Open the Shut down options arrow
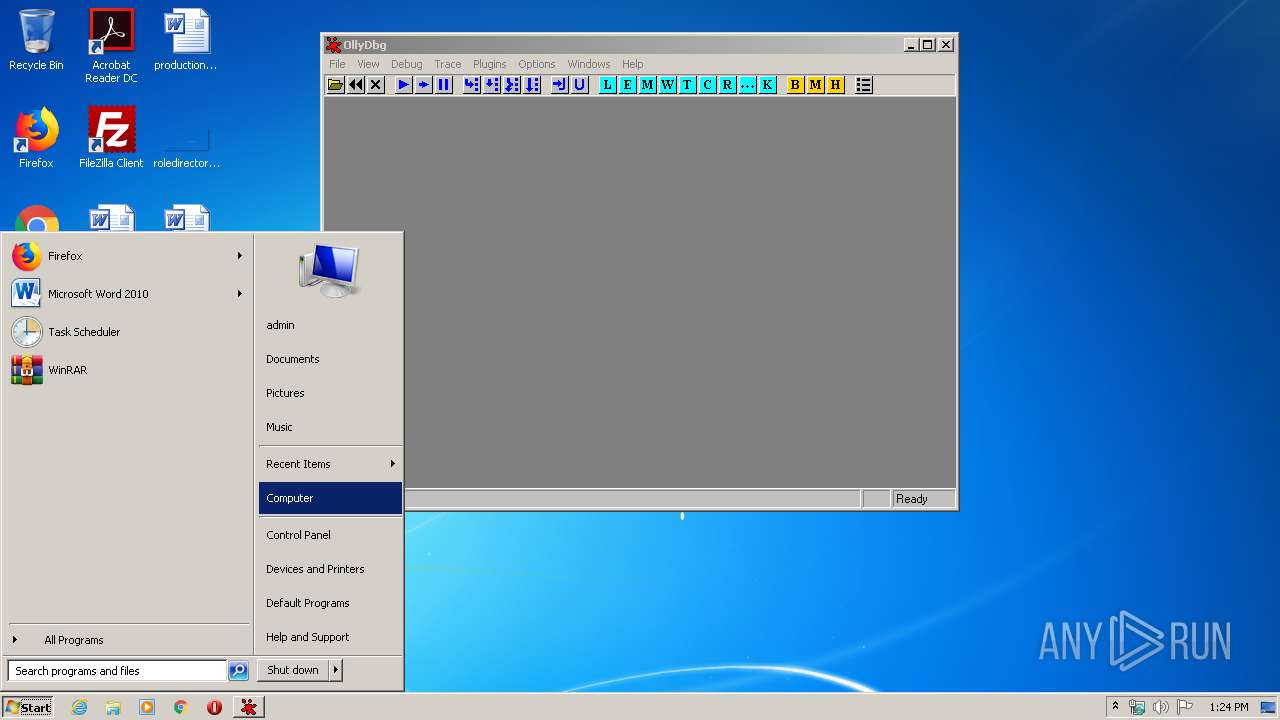 point(336,670)
